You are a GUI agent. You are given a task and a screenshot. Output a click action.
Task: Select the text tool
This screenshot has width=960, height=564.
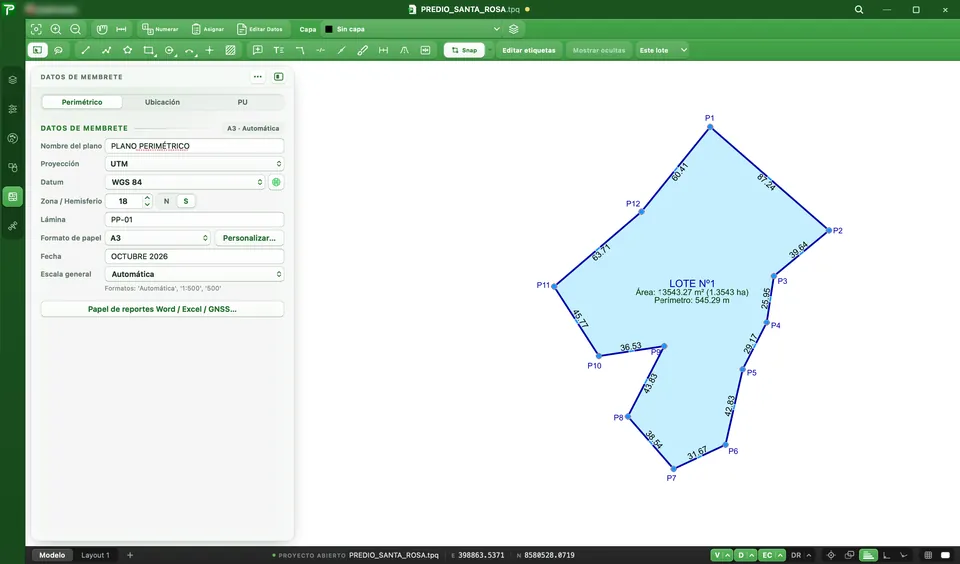pos(279,50)
